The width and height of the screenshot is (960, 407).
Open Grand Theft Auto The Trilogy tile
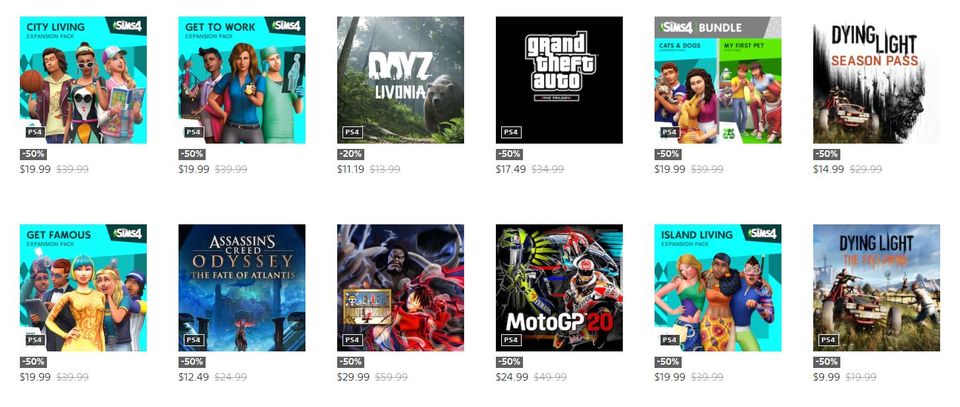(559, 80)
